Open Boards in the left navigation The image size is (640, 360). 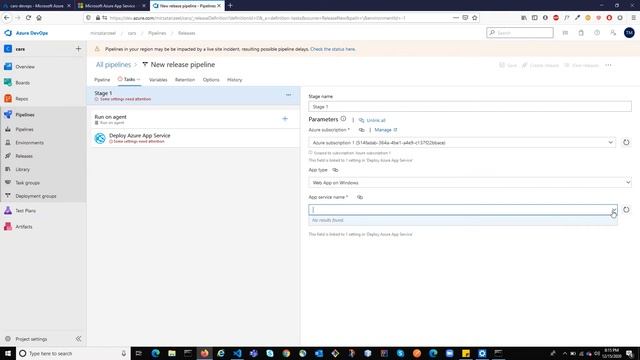click(22, 82)
